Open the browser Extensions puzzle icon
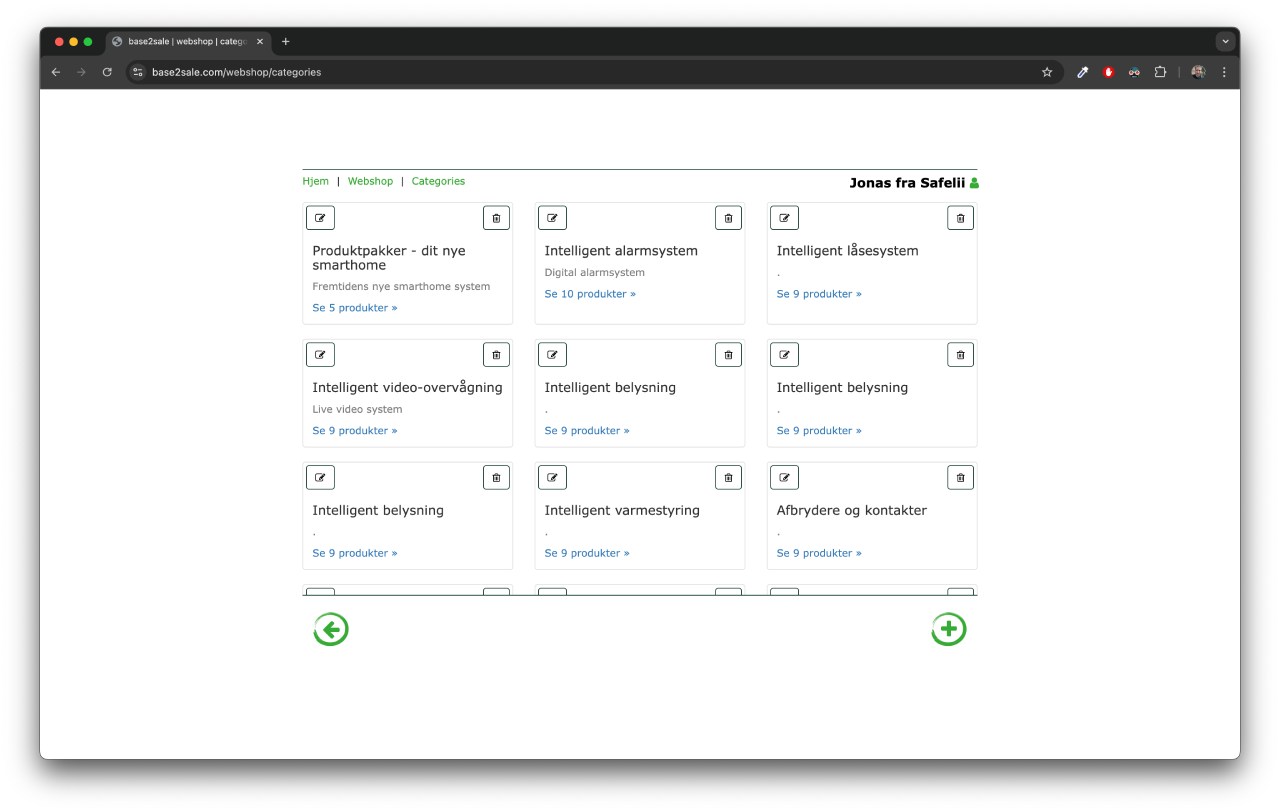This screenshot has height=812, width=1280. tap(1160, 72)
